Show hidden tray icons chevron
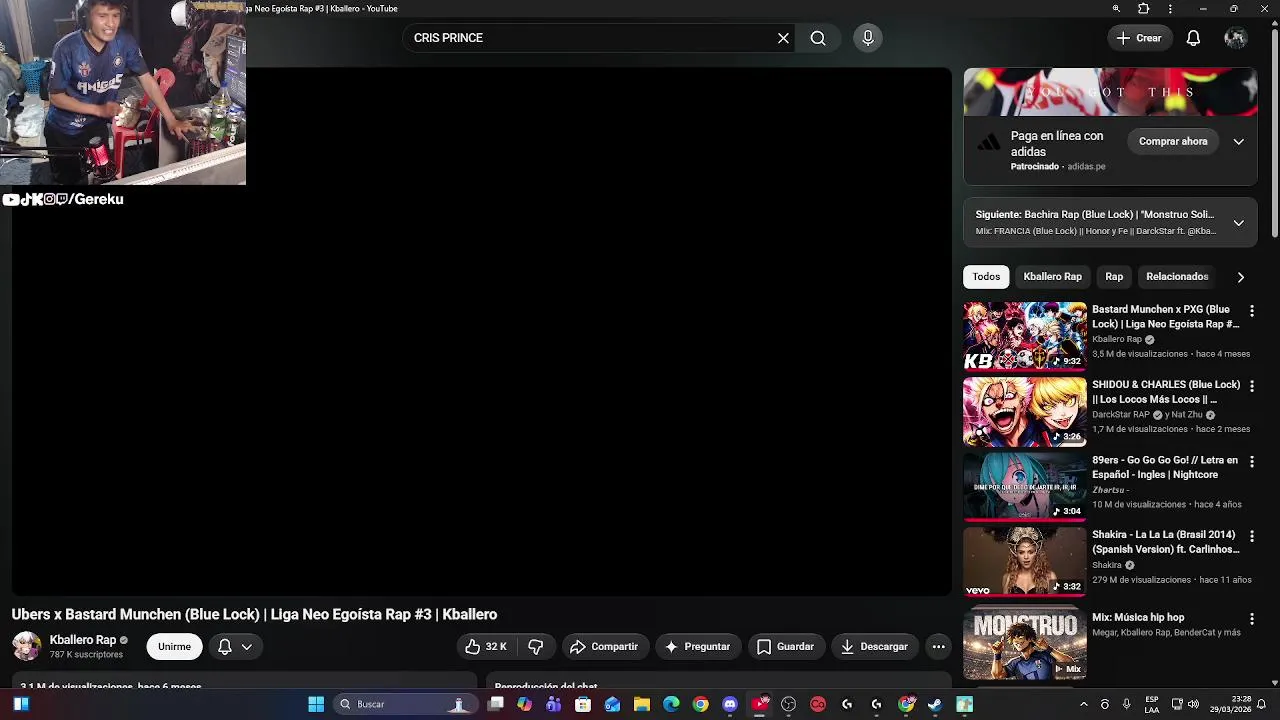The width and height of the screenshot is (1280, 720). [x=1083, y=704]
